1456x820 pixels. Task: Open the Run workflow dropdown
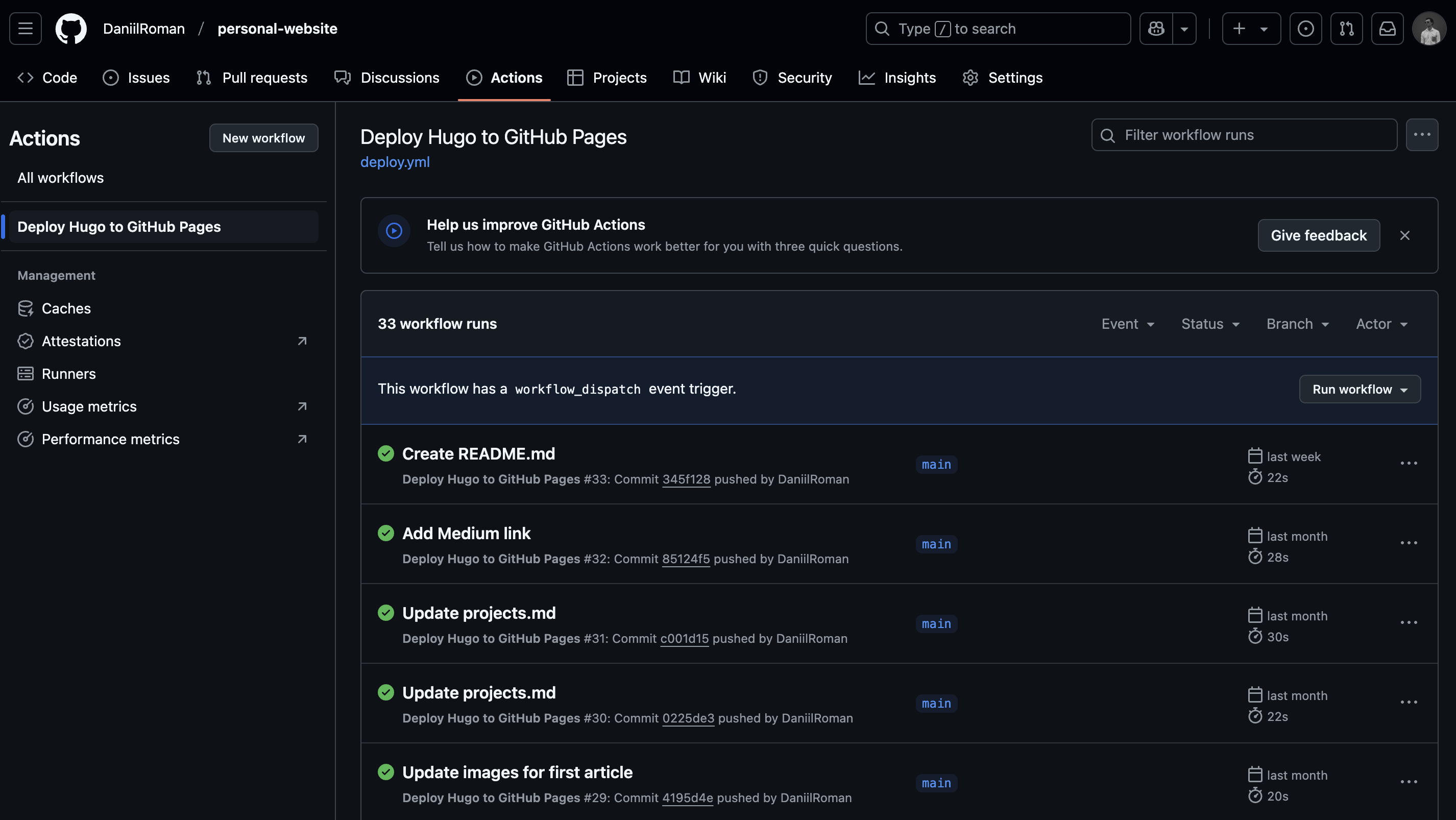pyautogui.click(x=1360, y=390)
